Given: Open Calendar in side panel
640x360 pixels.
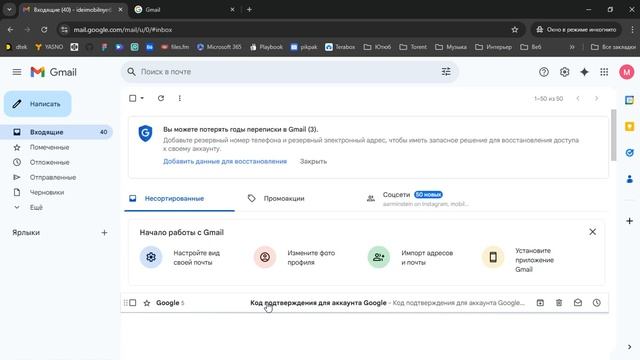Looking at the screenshot, I should (629, 100).
